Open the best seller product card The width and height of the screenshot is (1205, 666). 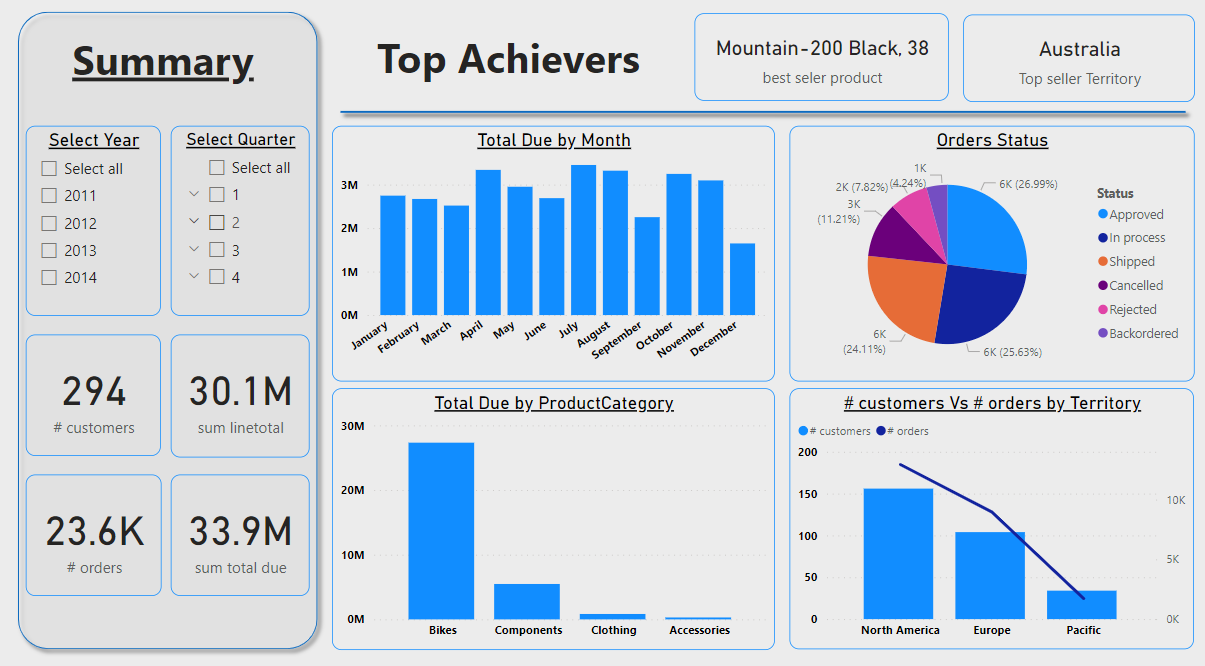pos(821,58)
